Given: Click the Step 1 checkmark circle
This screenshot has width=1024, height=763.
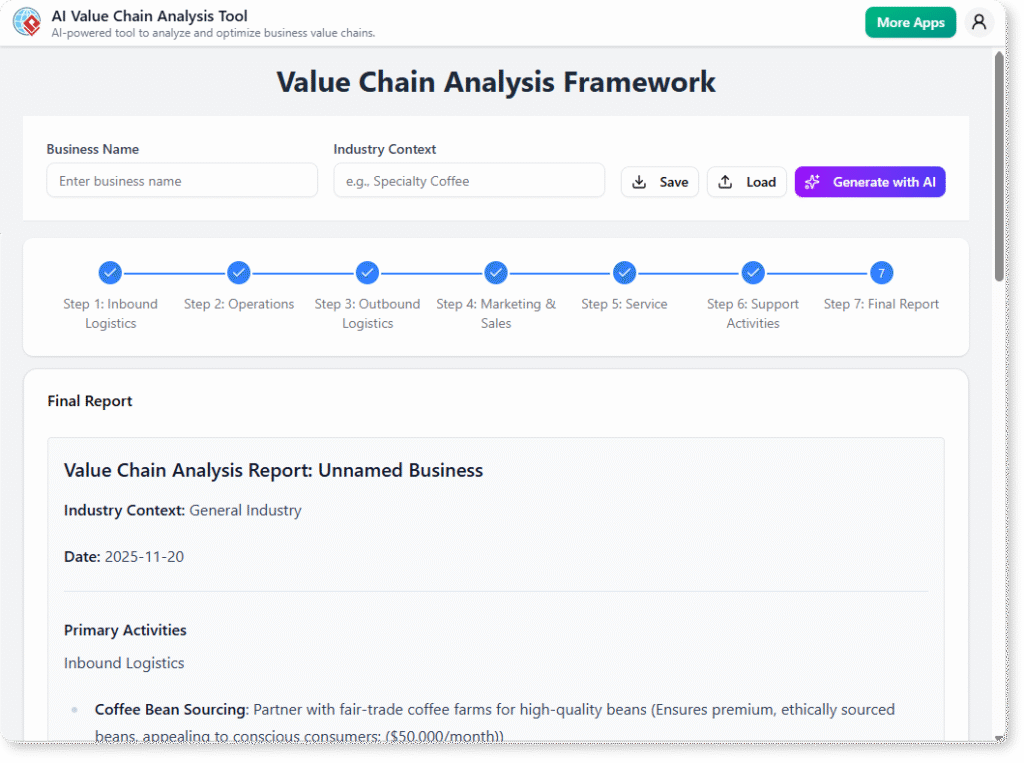Looking at the screenshot, I should [110, 272].
